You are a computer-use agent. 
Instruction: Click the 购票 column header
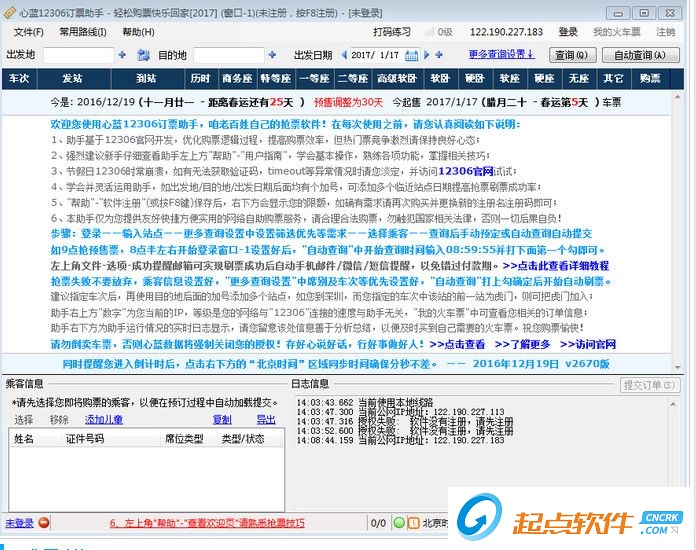[650, 79]
